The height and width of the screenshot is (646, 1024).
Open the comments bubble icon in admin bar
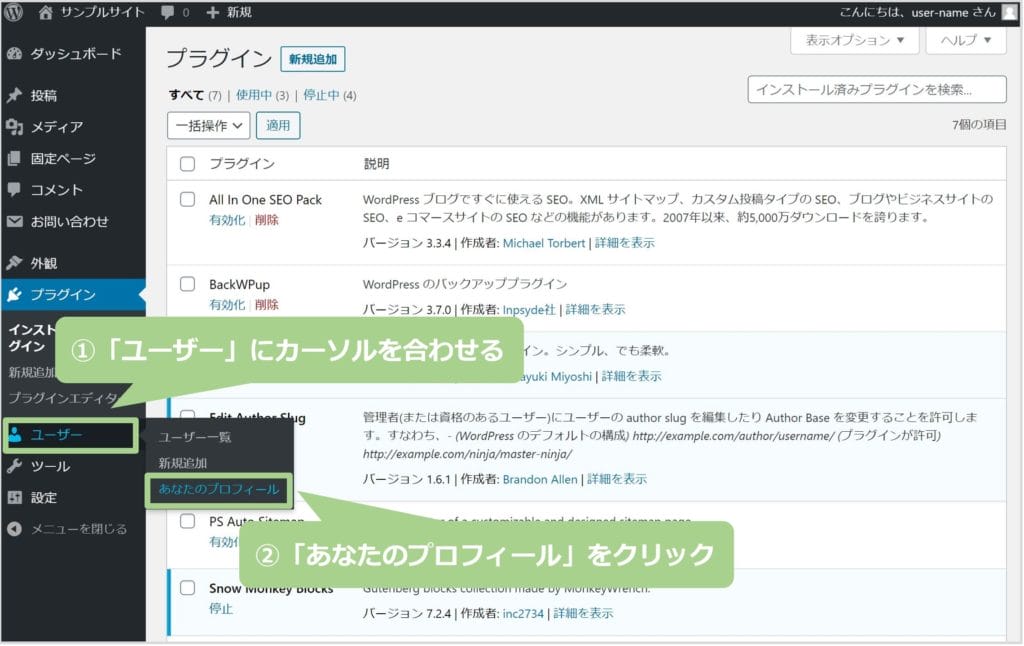tap(168, 12)
